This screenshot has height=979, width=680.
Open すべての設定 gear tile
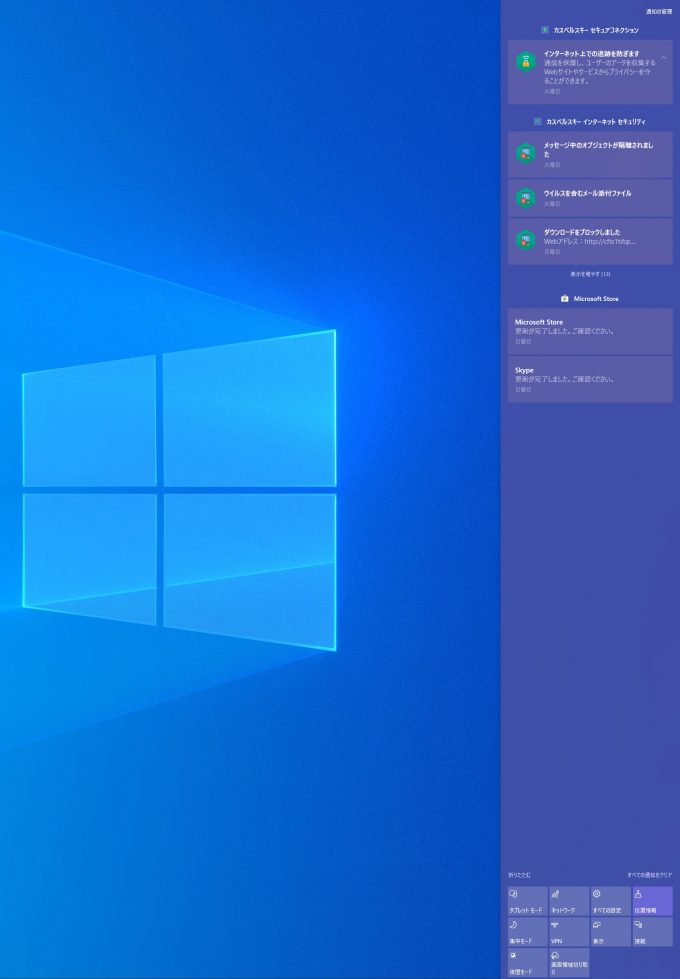click(x=611, y=901)
